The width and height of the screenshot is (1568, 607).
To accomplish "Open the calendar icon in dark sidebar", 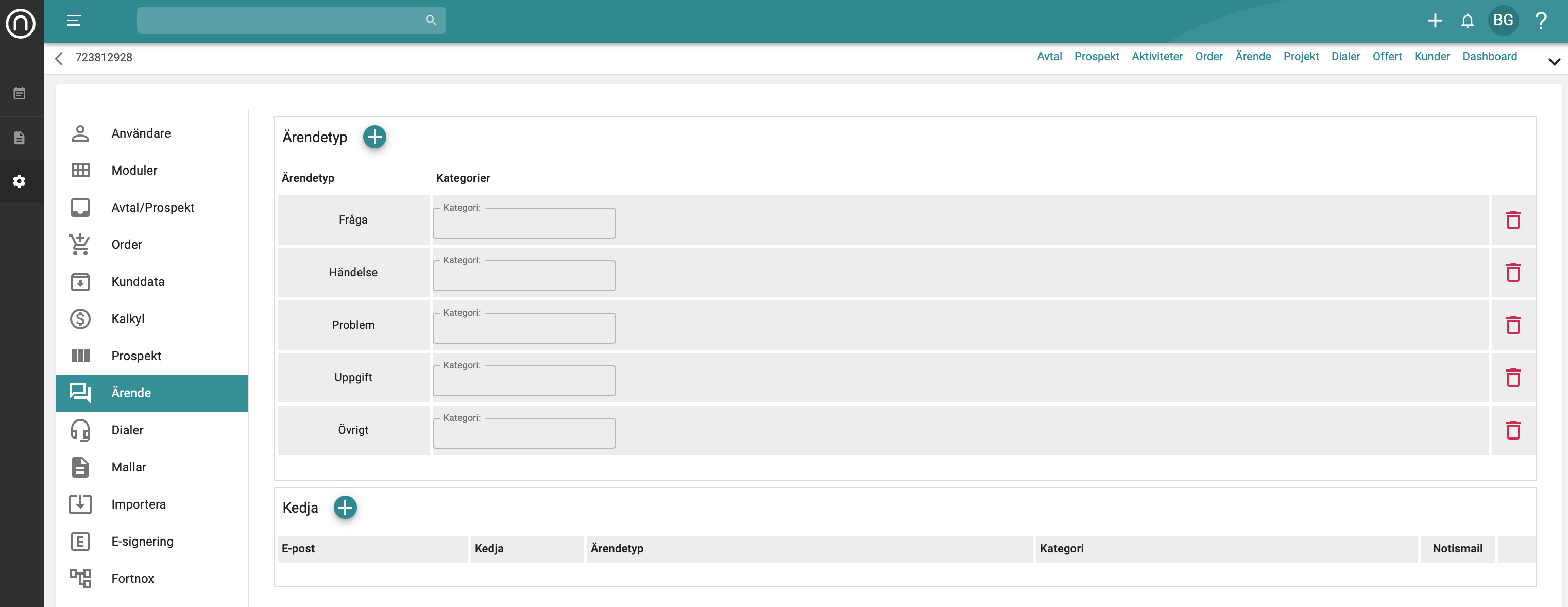I will (x=20, y=93).
